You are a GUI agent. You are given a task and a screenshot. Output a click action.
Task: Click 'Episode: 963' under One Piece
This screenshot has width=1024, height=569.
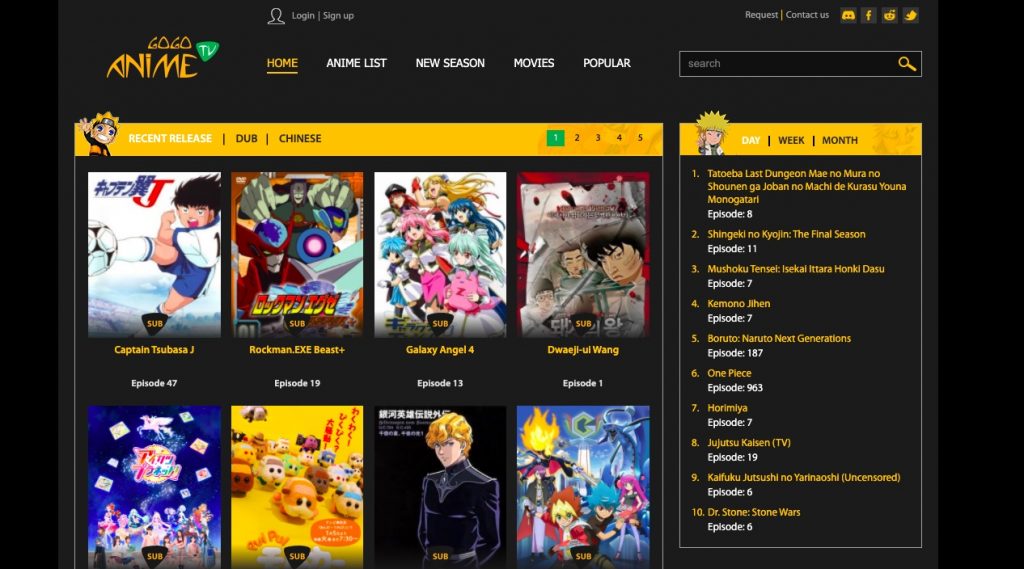pyautogui.click(x=735, y=388)
